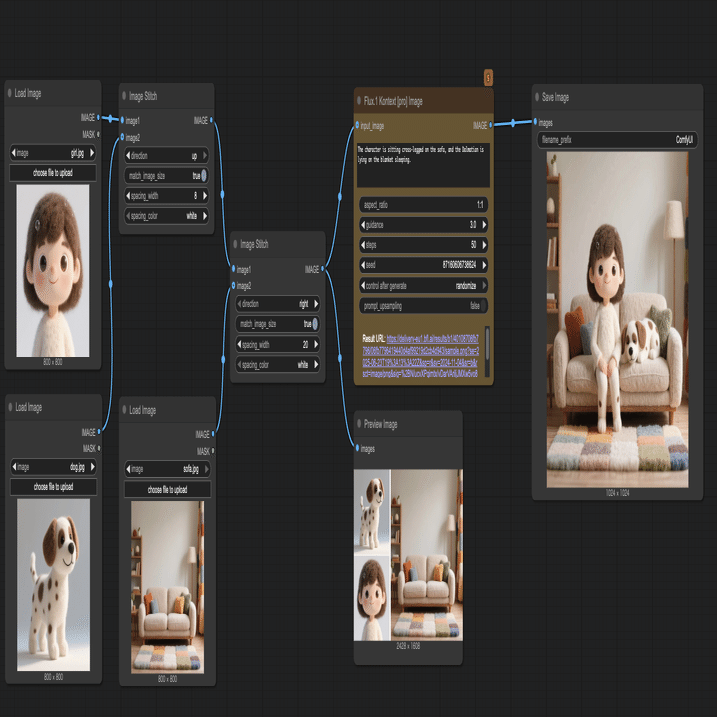The image size is (717, 717).
Task: Click the MASK output dot on the girl.jpg Load Image node
Action: (98, 134)
